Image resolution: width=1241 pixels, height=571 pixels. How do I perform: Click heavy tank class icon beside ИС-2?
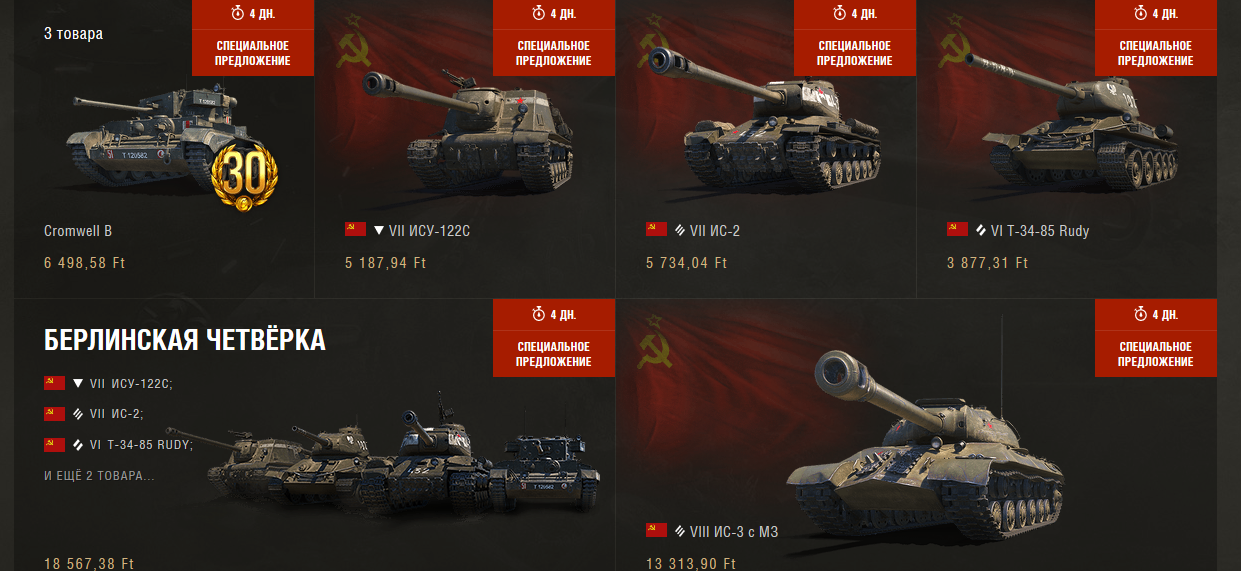pyautogui.click(x=679, y=231)
